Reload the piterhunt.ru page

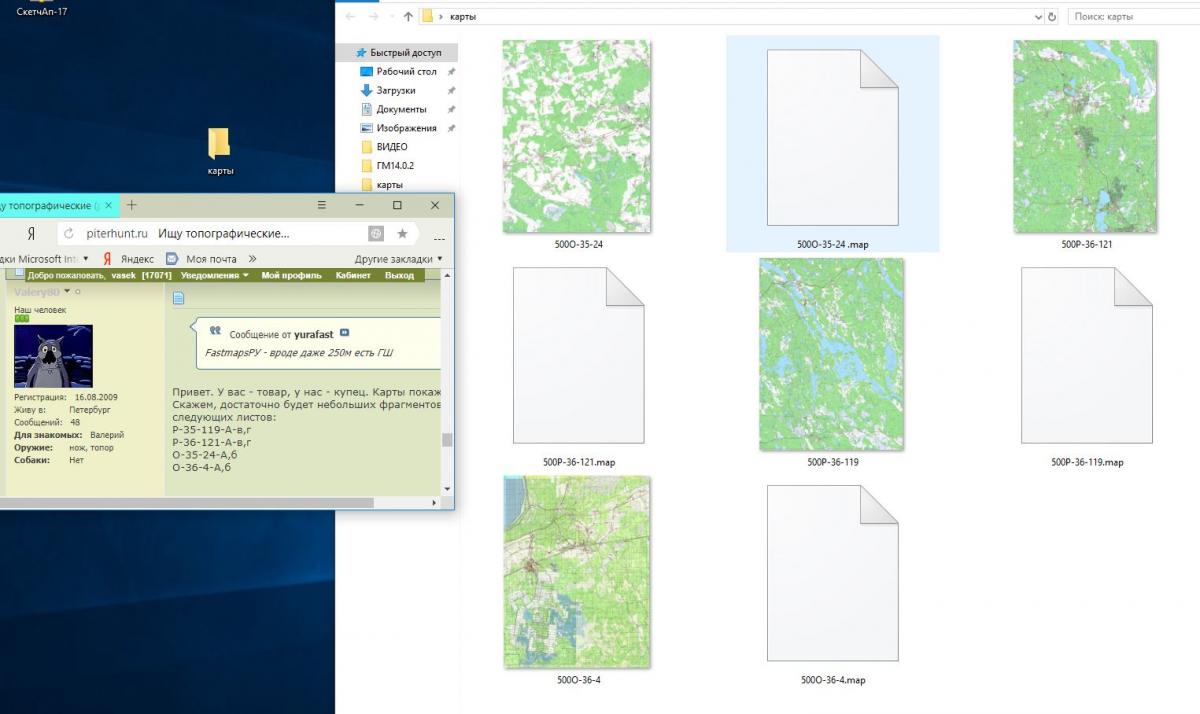(68, 233)
